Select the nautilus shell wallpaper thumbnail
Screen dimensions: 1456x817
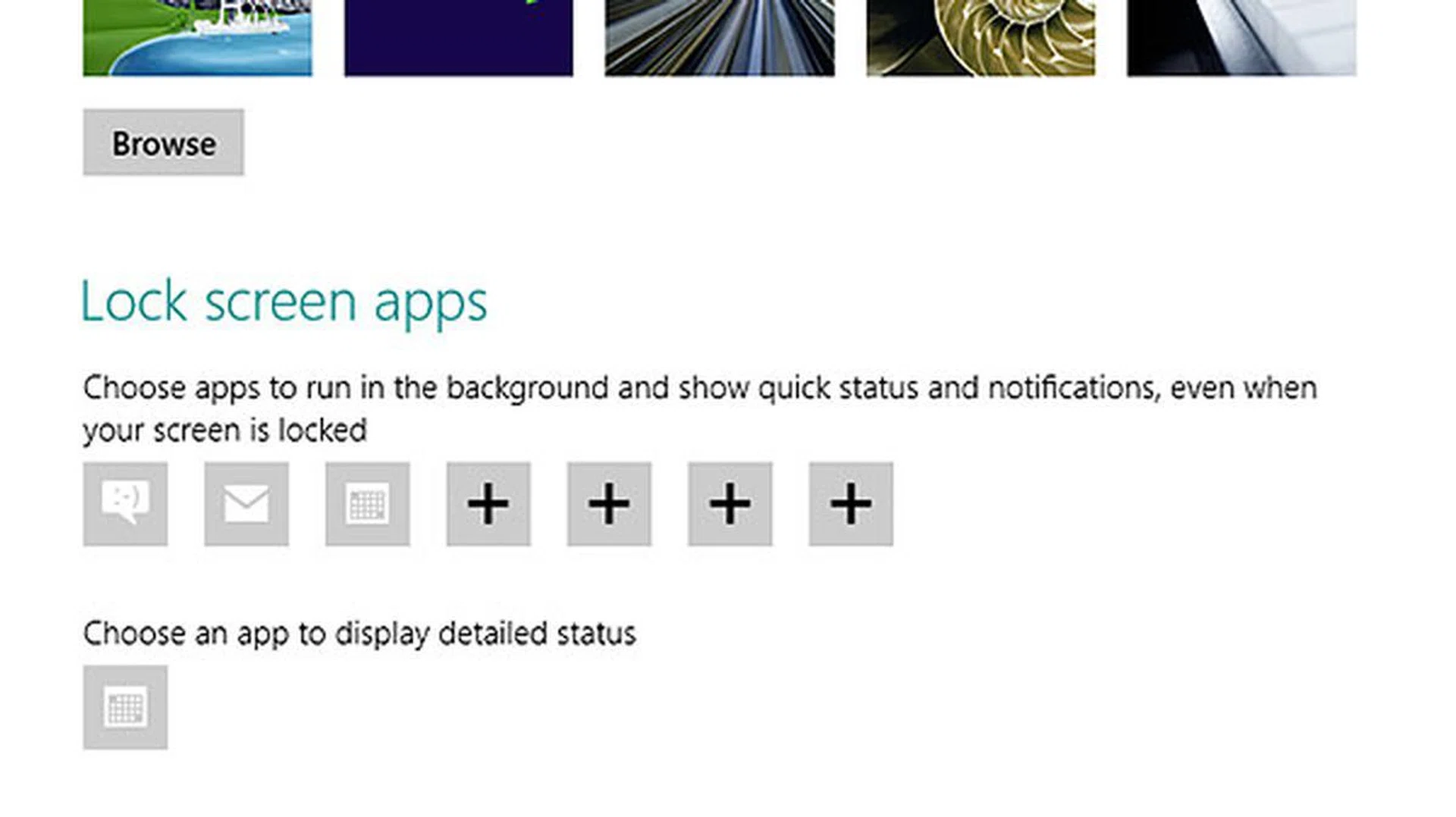[x=981, y=37]
